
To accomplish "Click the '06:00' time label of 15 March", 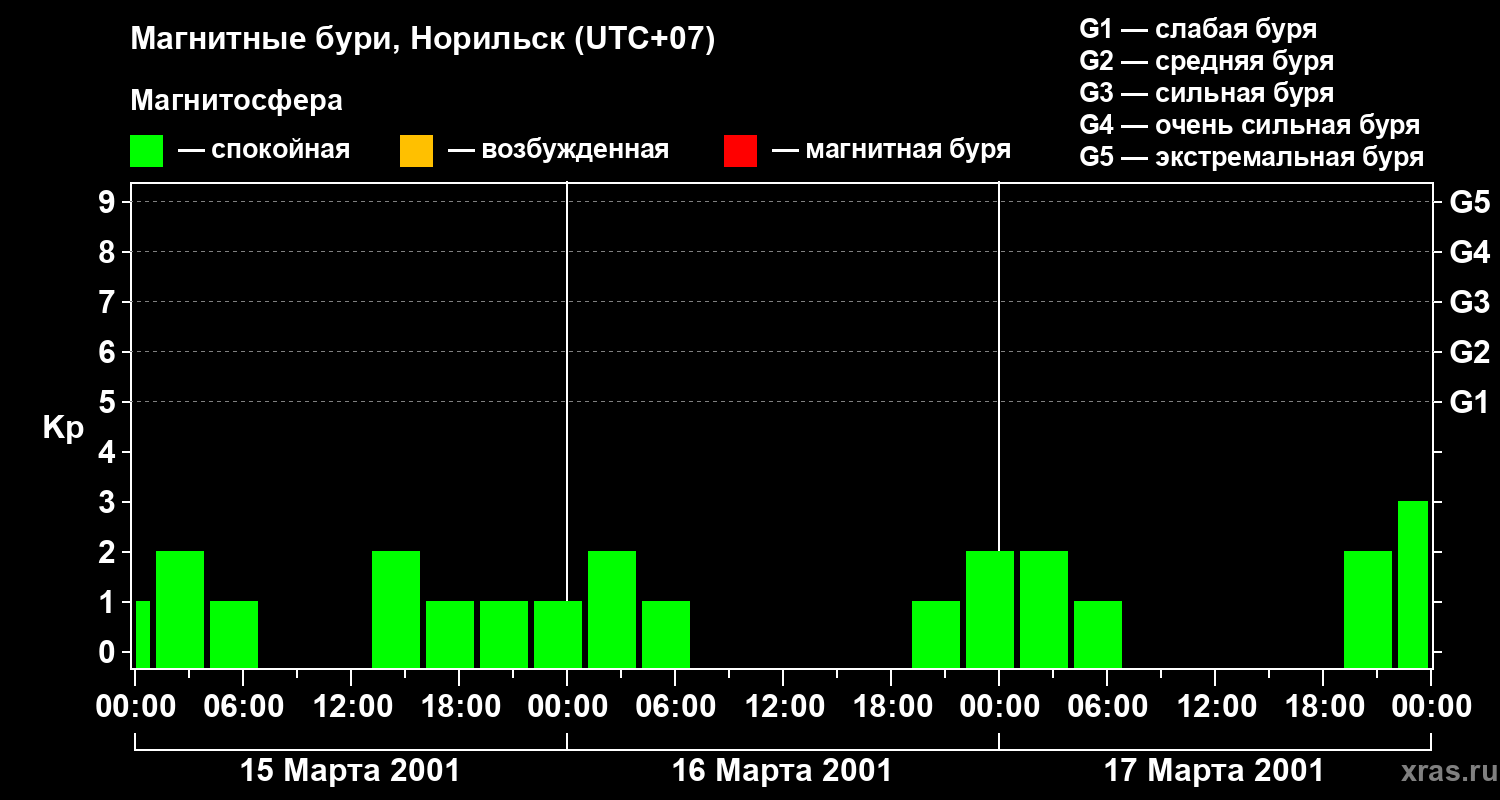I will [243, 707].
